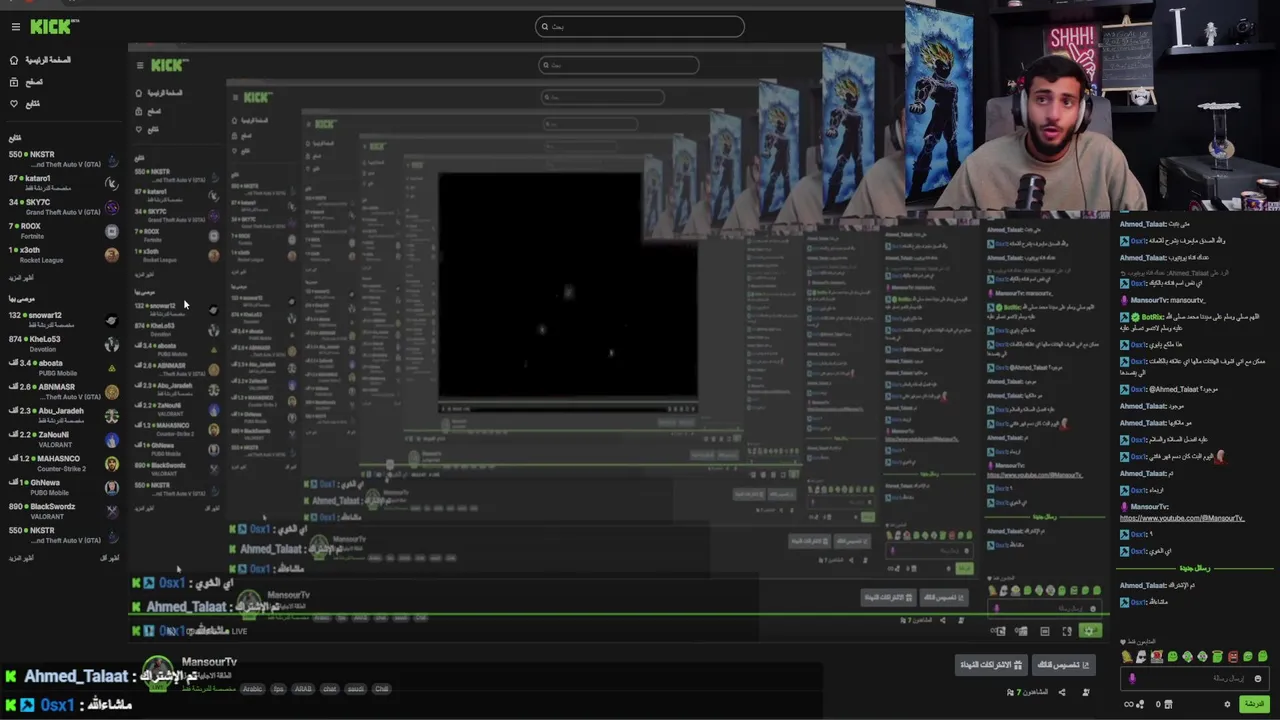Click the message field (إرسال رسالة) in chat
Image resolution: width=1280 pixels, height=720 pixels.
pos(1195,678)
